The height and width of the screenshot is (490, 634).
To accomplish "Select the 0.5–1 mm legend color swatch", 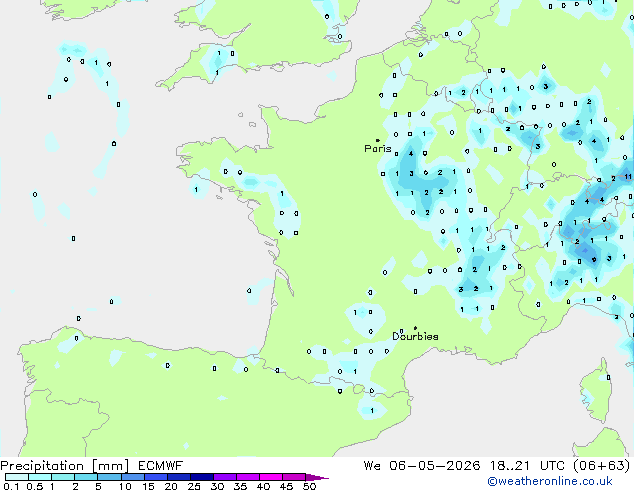I will pos(40,477).
